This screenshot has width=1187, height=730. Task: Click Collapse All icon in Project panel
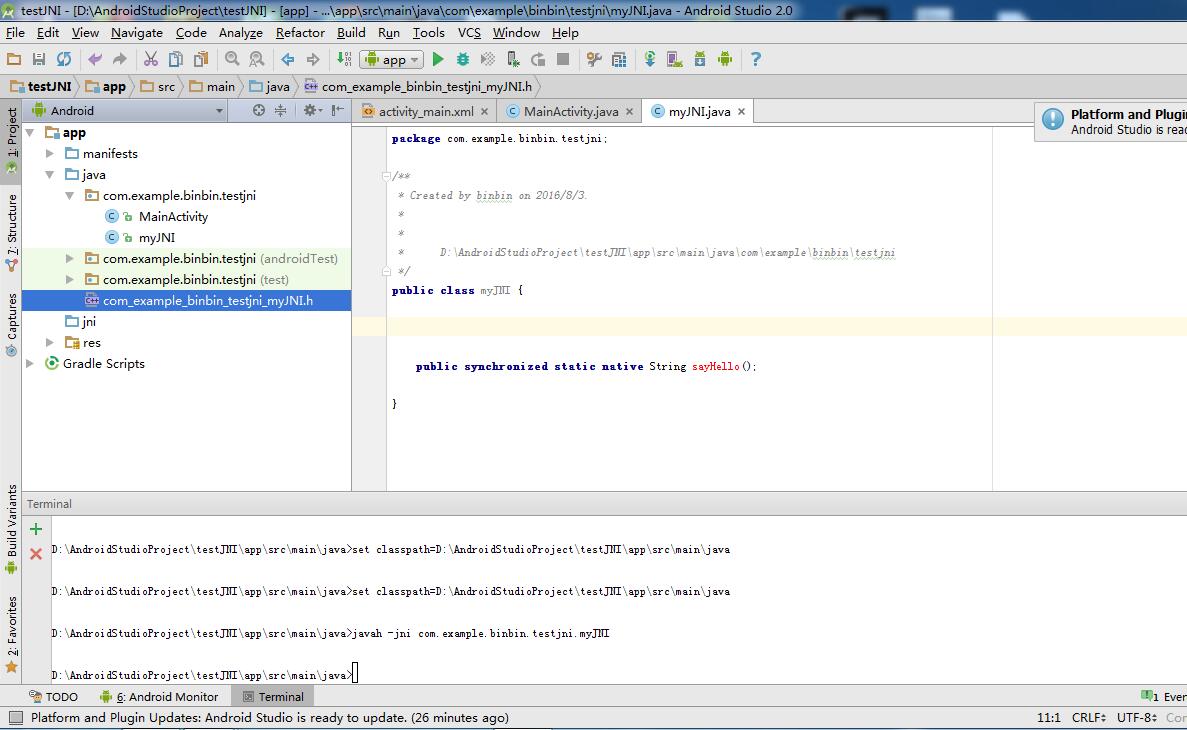click(280, 111)
